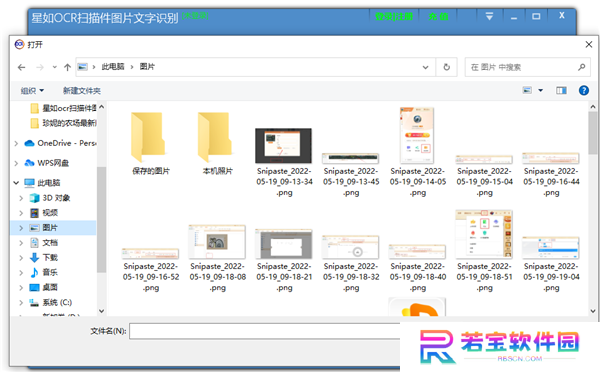This screenshot has height=372, width=600.
Task: Expand 3D 对象 node
Action: 21,198
